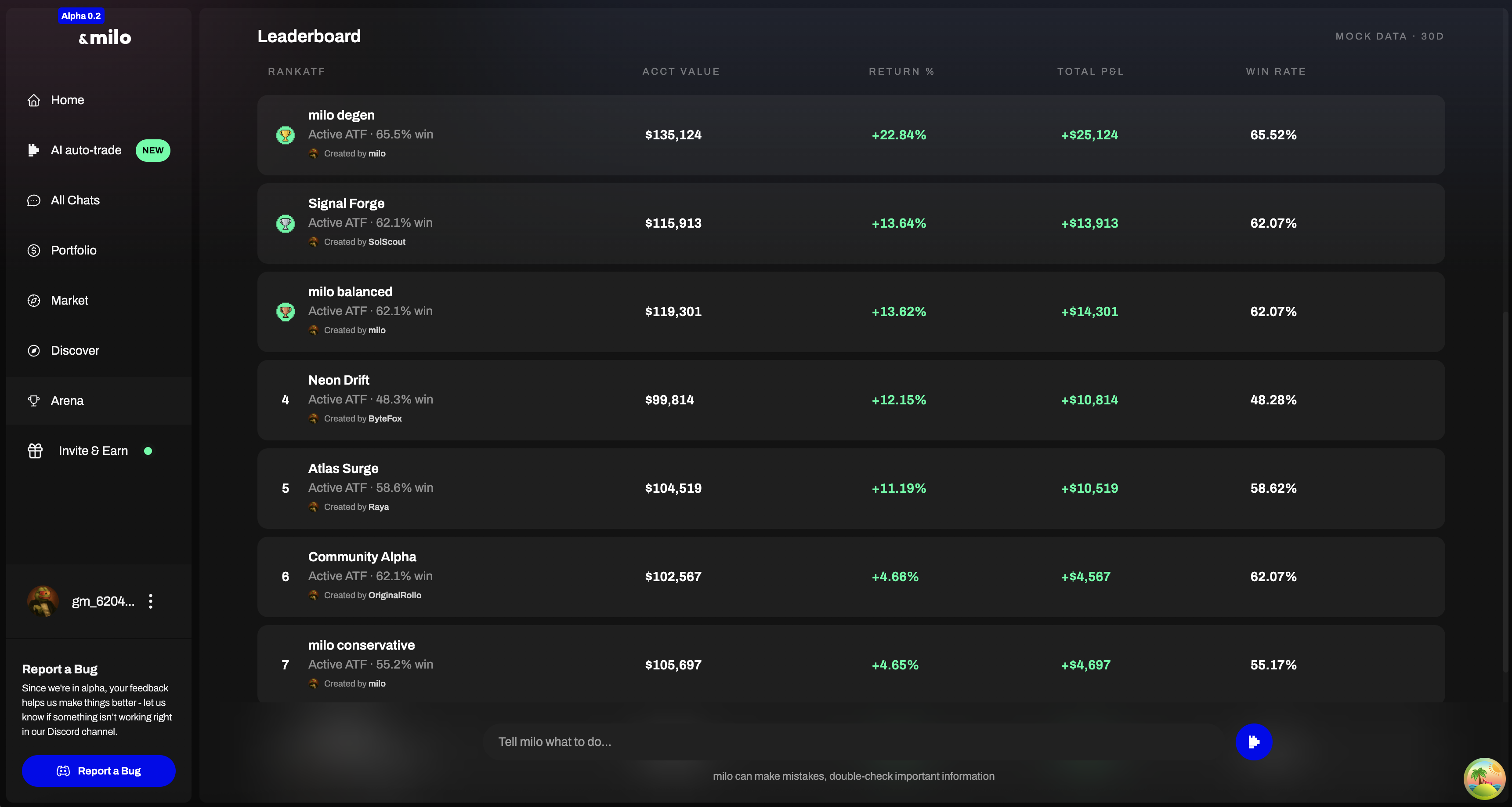Click the Home house icon
Screen dimensions: 1512x807
pos(33,100)
